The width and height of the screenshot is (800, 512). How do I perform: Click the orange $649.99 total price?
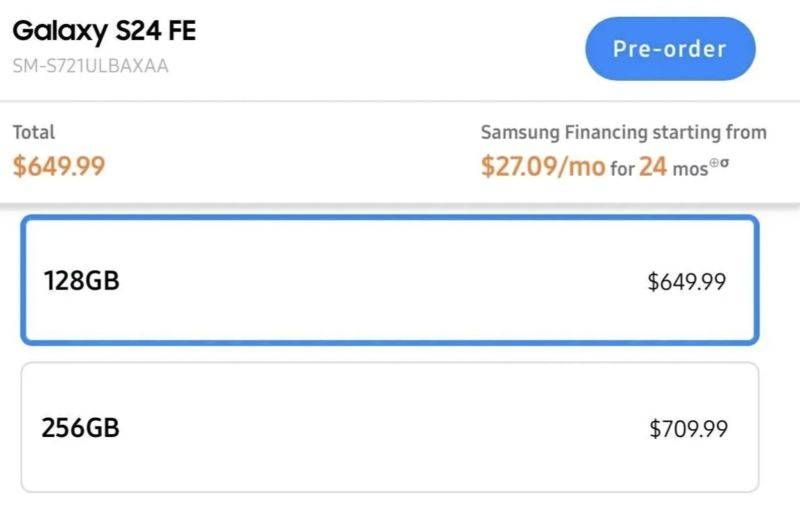59,166
